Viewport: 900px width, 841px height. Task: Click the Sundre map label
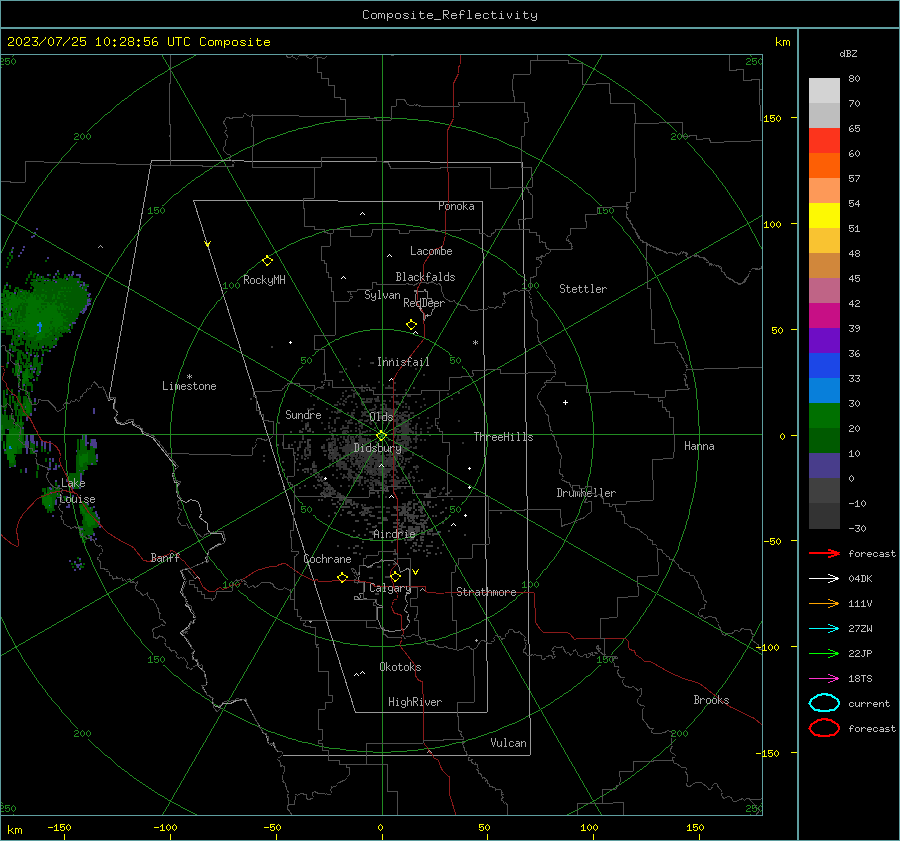coord(303,414)
